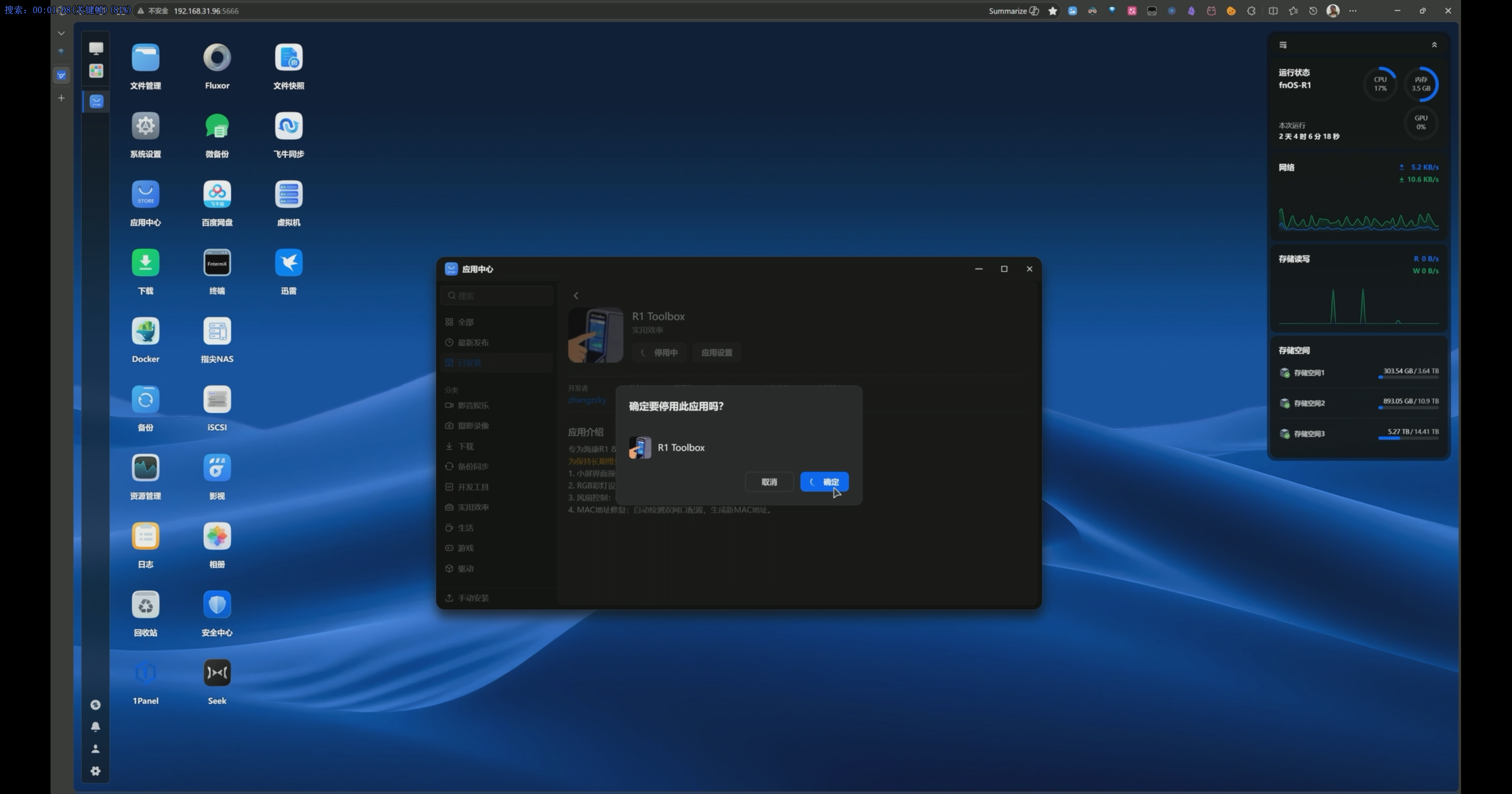Open the 相册 photo album icon
The image size is (1512, 794).
pyautogui.click(x=217, y=536)
